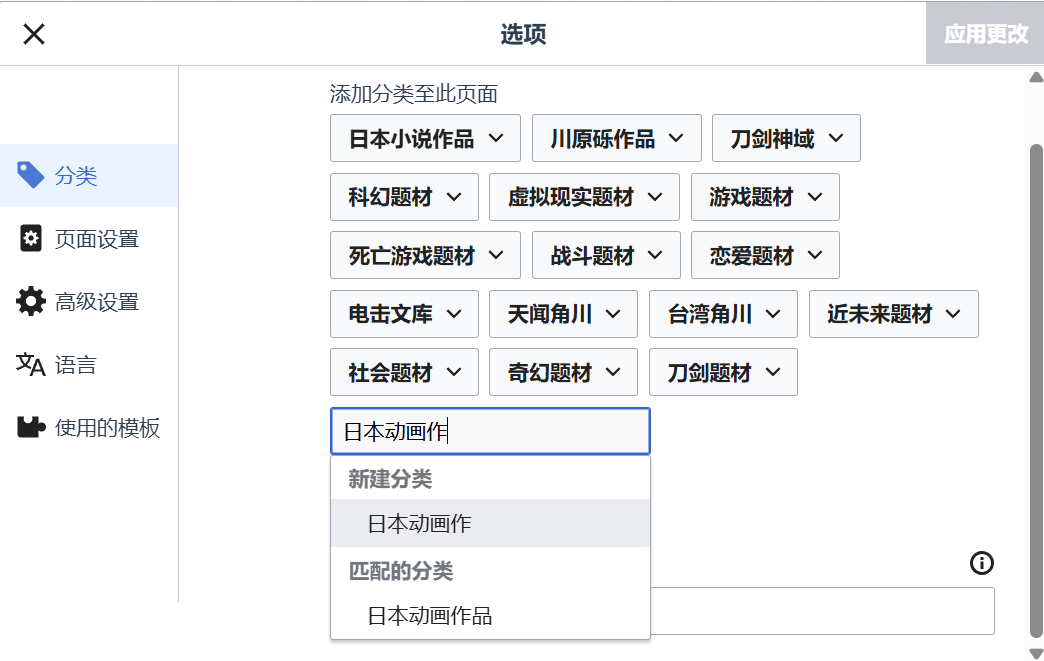Image resolution: width=1044 pixels, height=661 pixels.
Task: Close the 选项 dialog with X
Action: (34, 34)
